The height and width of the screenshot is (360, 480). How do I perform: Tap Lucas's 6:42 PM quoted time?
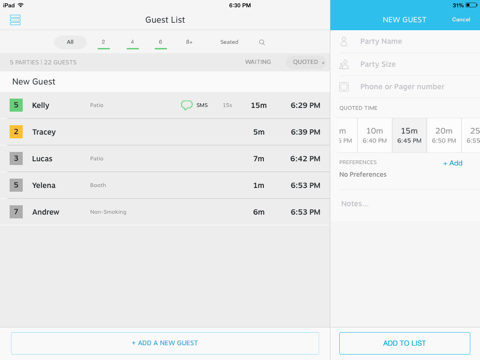305,159
